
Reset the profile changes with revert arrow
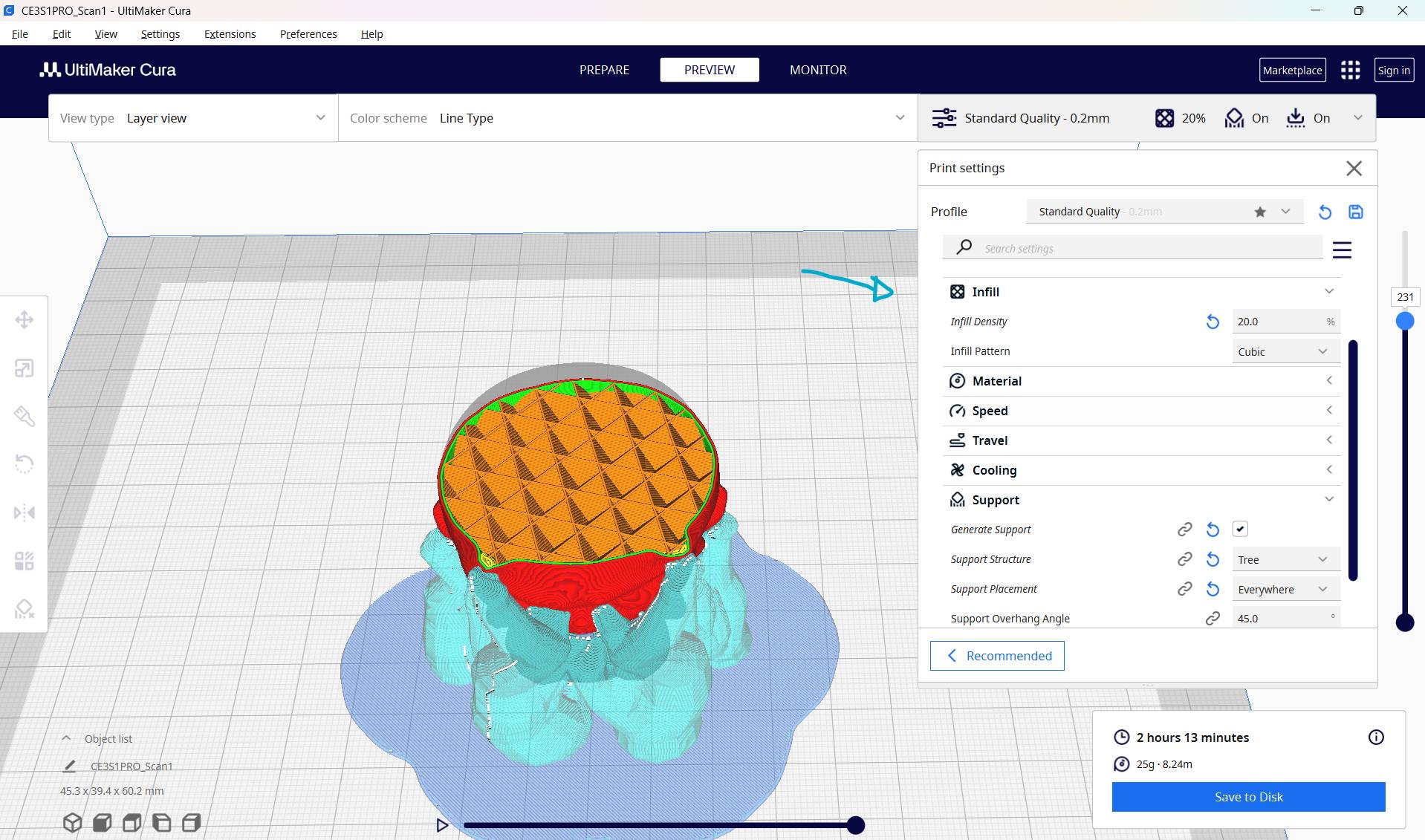(1325, 212)
